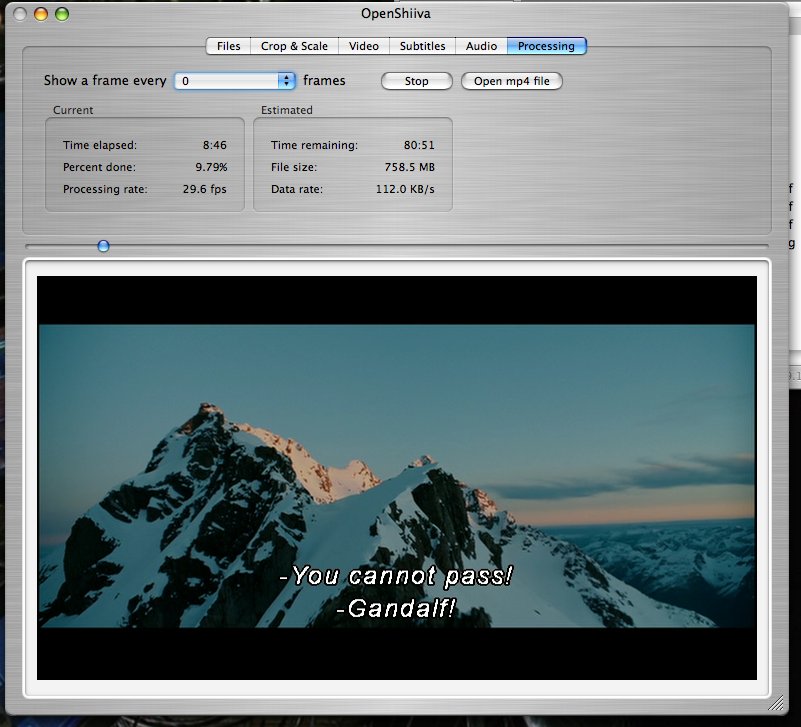801x727 pixels.
Task: Click the File size value 758.5 MB
Action: pyautogui.click(x=409, y=167)
